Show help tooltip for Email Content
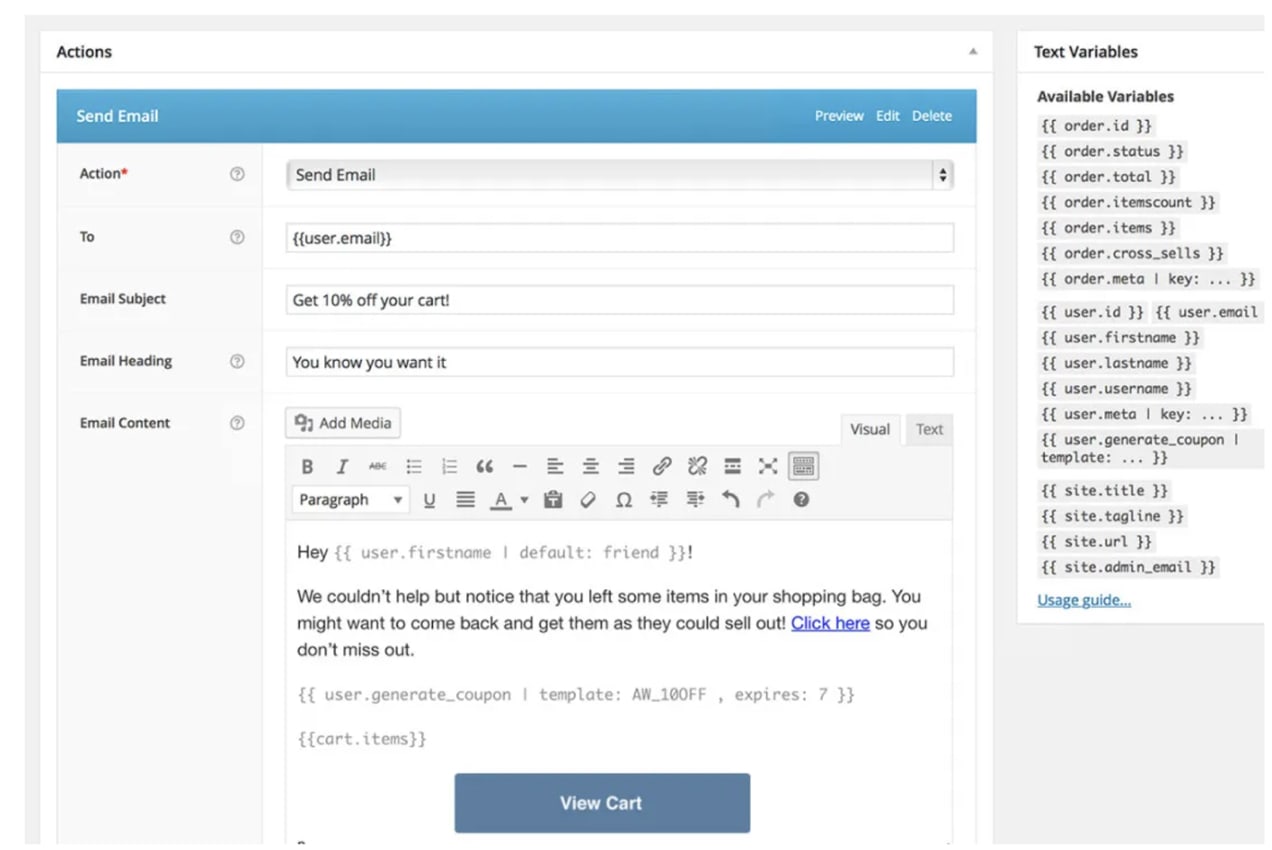The height and width of the screenshot is (850, 1272). 237,423
